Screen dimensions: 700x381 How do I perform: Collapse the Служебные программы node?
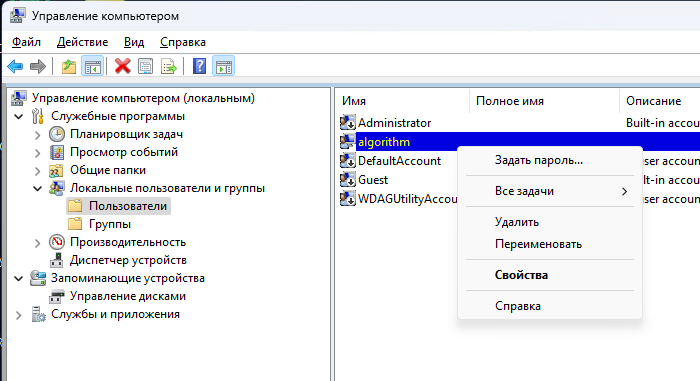tap(19, 117)
